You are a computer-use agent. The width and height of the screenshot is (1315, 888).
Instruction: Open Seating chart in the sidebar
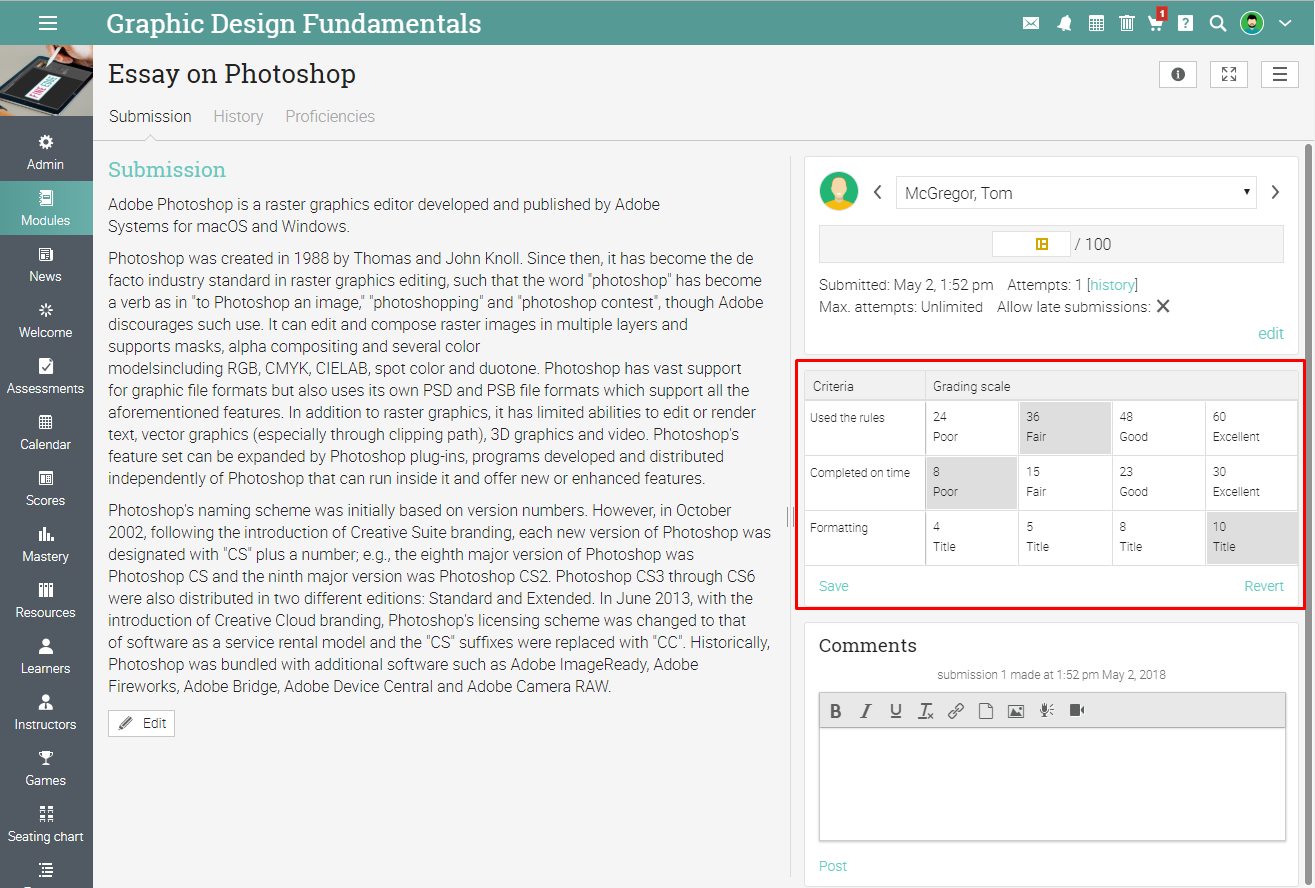pos(46,825)
